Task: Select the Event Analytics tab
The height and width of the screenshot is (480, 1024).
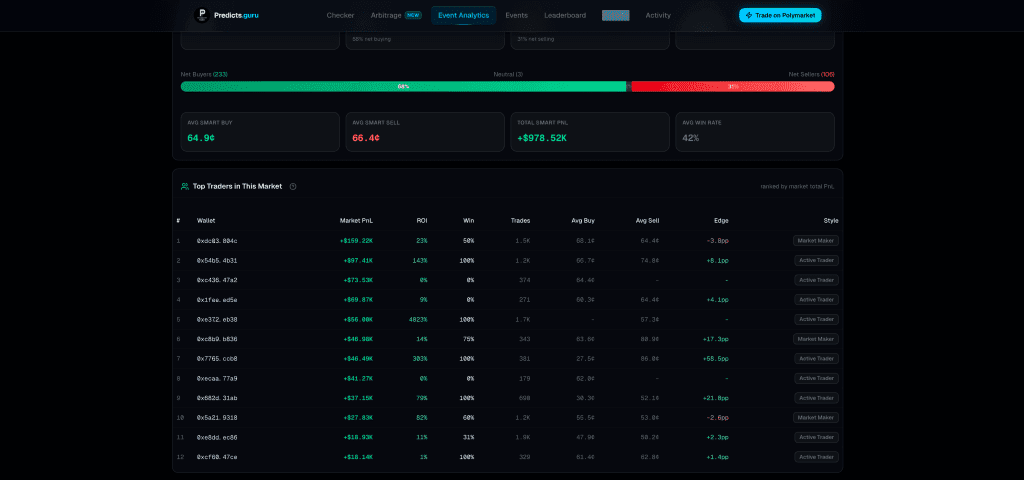Action: [x=464, y=15]
